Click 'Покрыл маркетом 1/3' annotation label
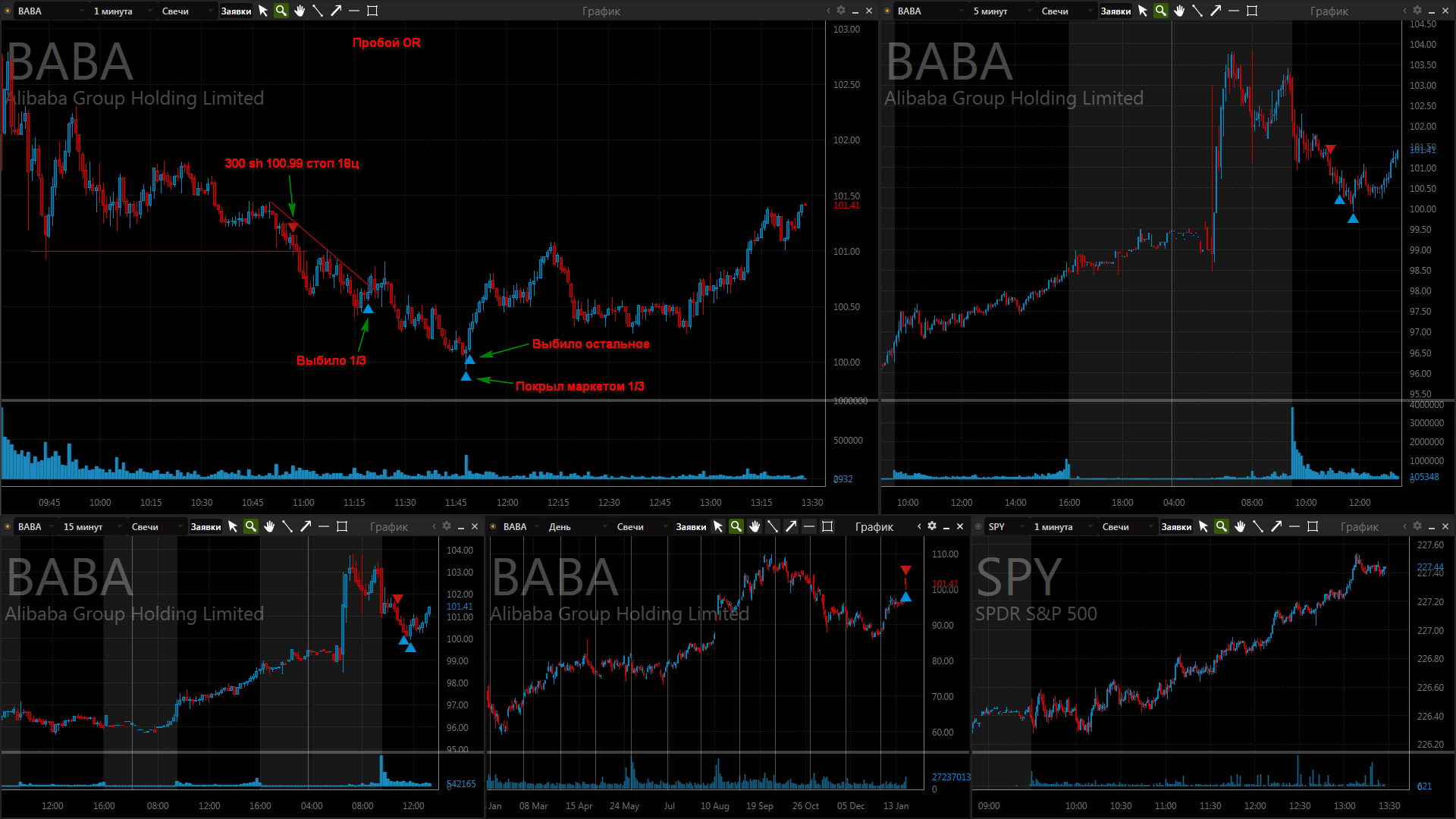This screenshot has height=819, width=1456. click(579, 386)
